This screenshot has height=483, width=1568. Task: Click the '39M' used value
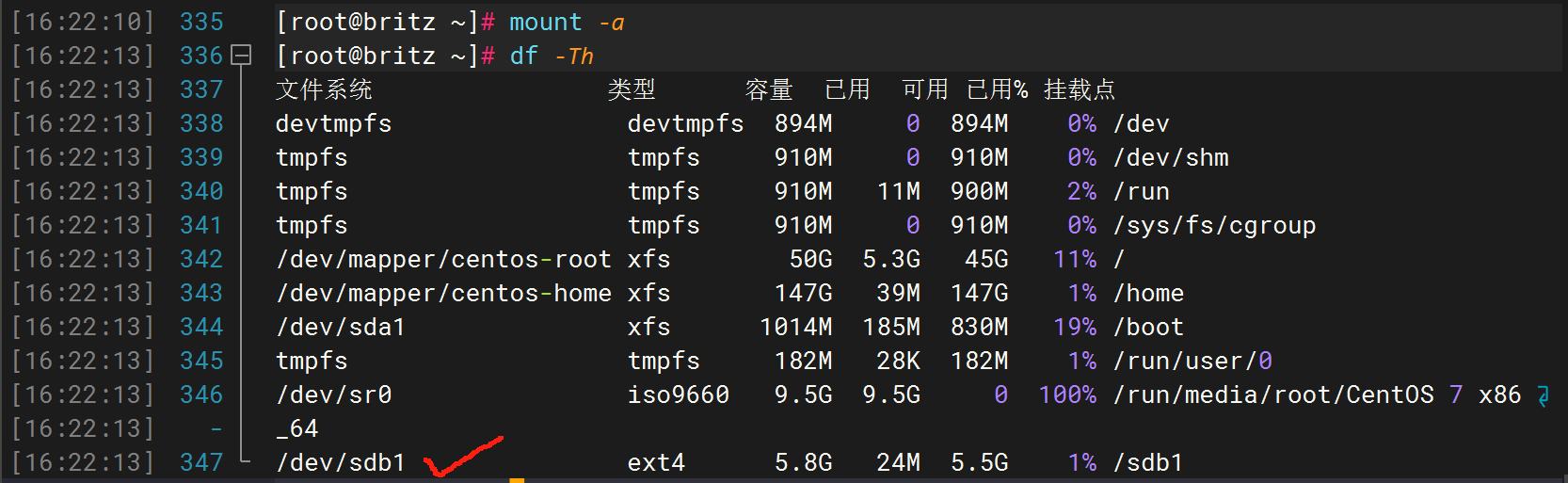900,293
